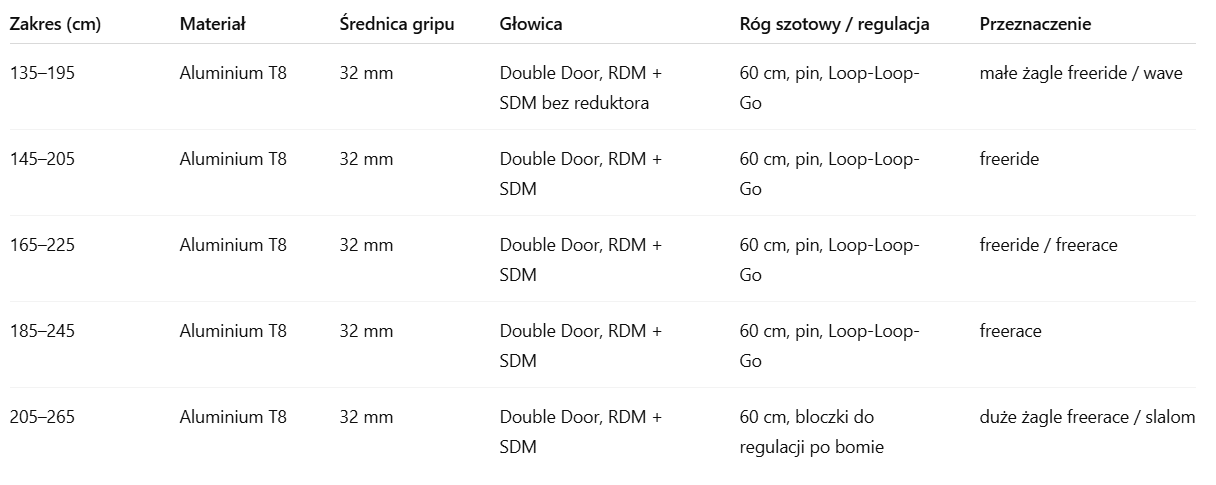Screen dimensions: 1216x485
Task: Click the "Zakres (cm)" column header
Action: coord(55,24)
